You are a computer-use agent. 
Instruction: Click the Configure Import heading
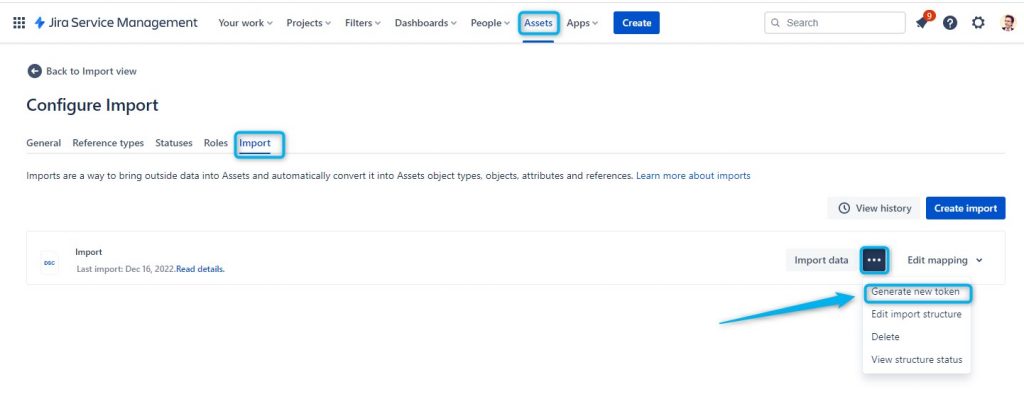click(x=92, y=105)
